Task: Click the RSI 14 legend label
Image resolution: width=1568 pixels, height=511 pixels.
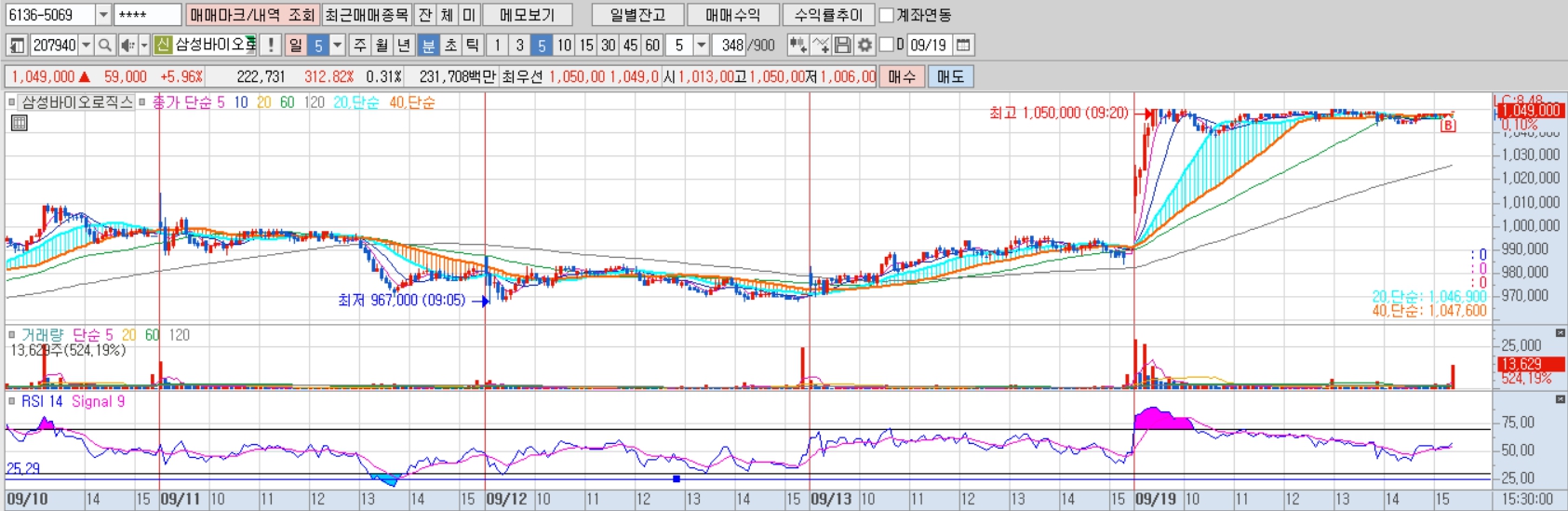Action: coord(43,401)
